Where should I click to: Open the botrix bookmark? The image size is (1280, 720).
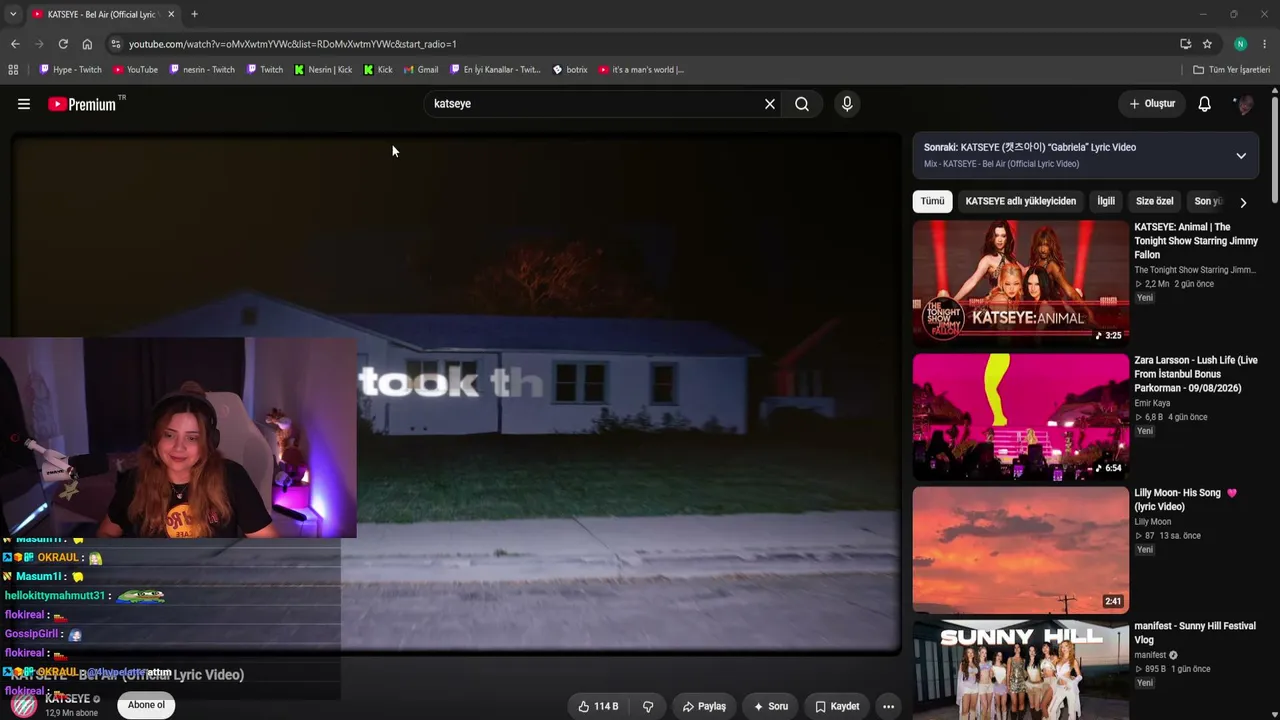[x=570, y=70]
